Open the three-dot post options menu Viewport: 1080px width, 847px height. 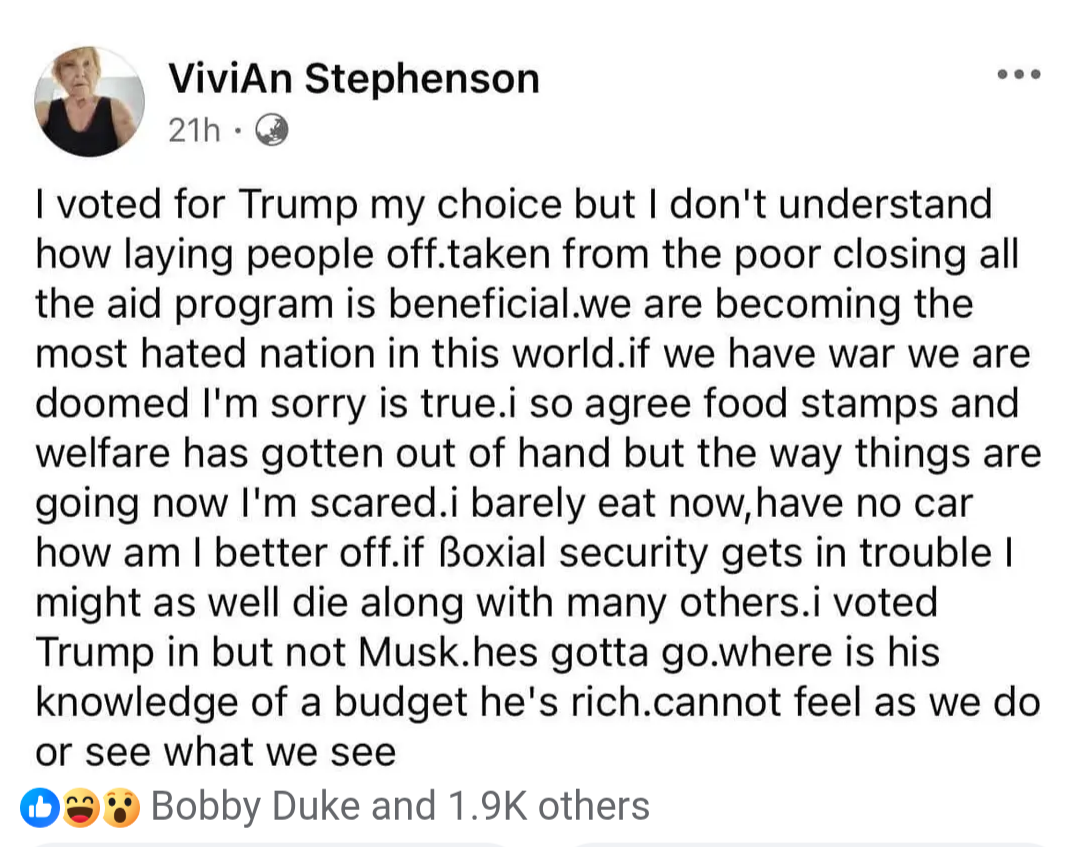pyautogui.click(x=1019, y=74)
